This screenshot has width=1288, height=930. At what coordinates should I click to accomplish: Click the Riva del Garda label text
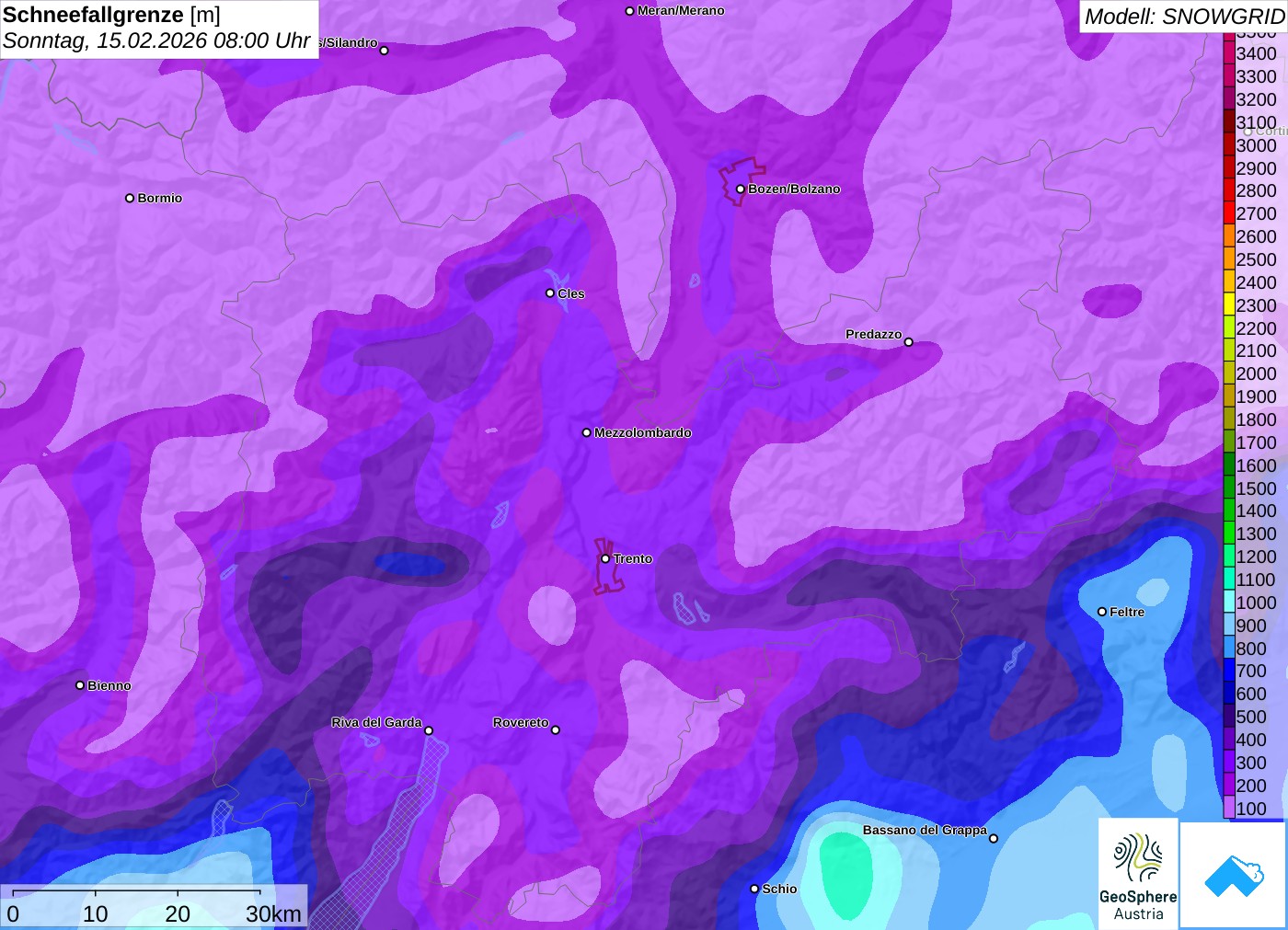(x=377, y=723)
